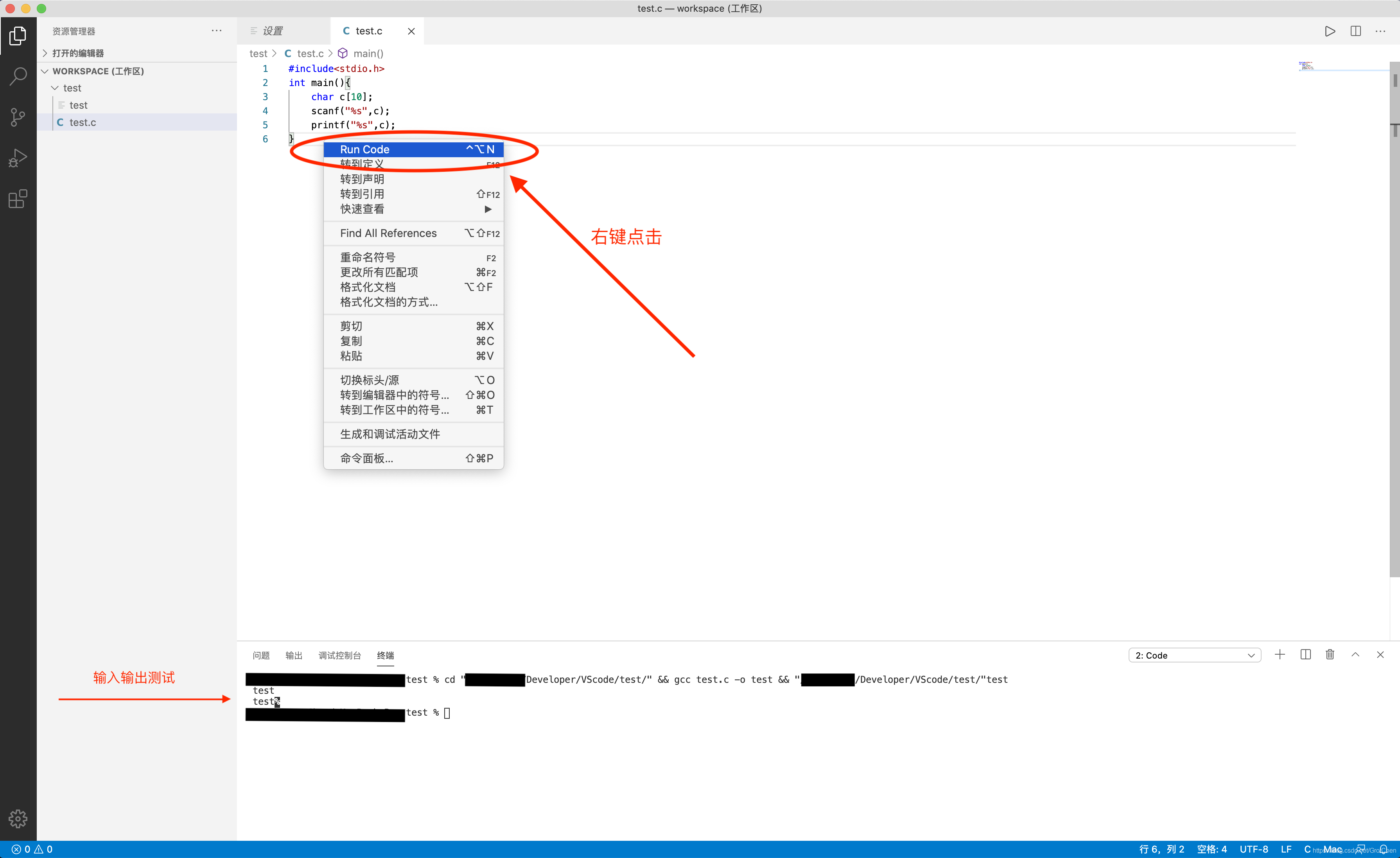
Task: Open the Source Control view
Action: [18, 117]
